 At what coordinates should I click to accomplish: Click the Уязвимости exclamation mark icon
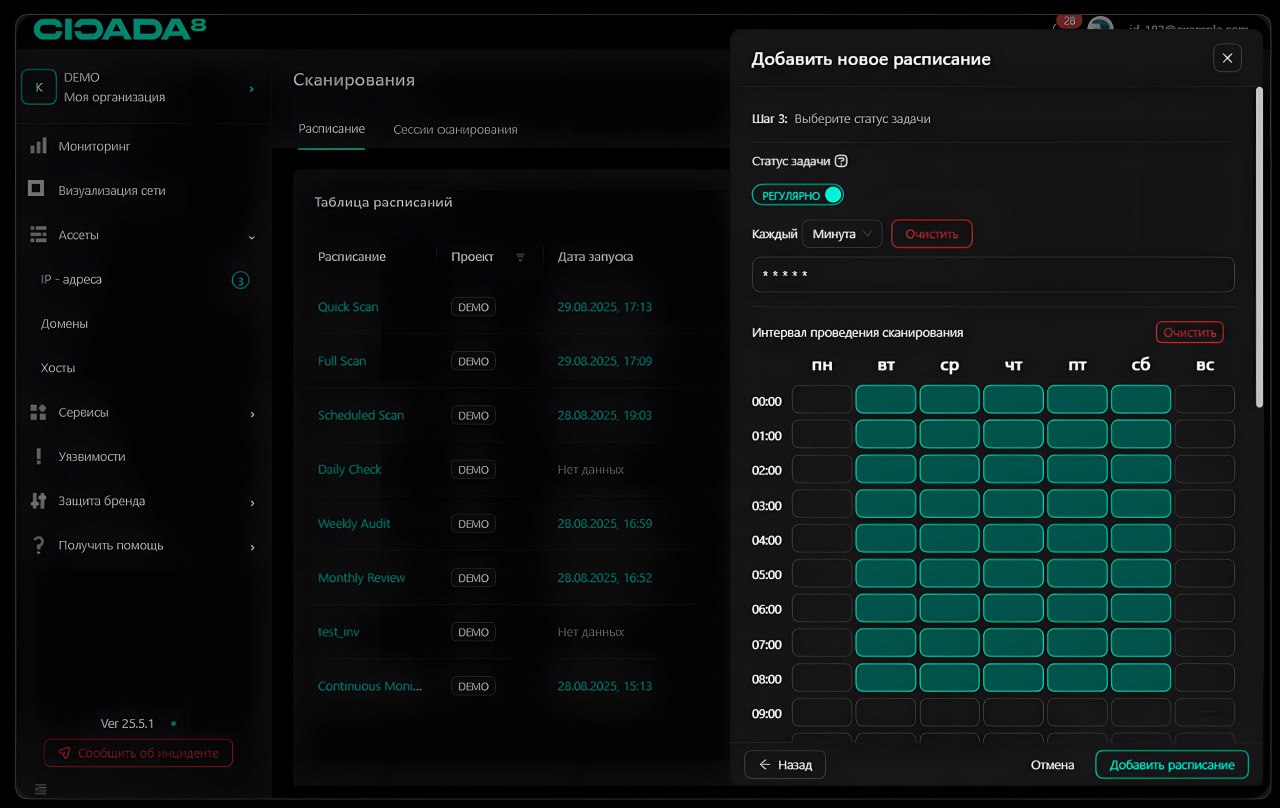(38, 456)
